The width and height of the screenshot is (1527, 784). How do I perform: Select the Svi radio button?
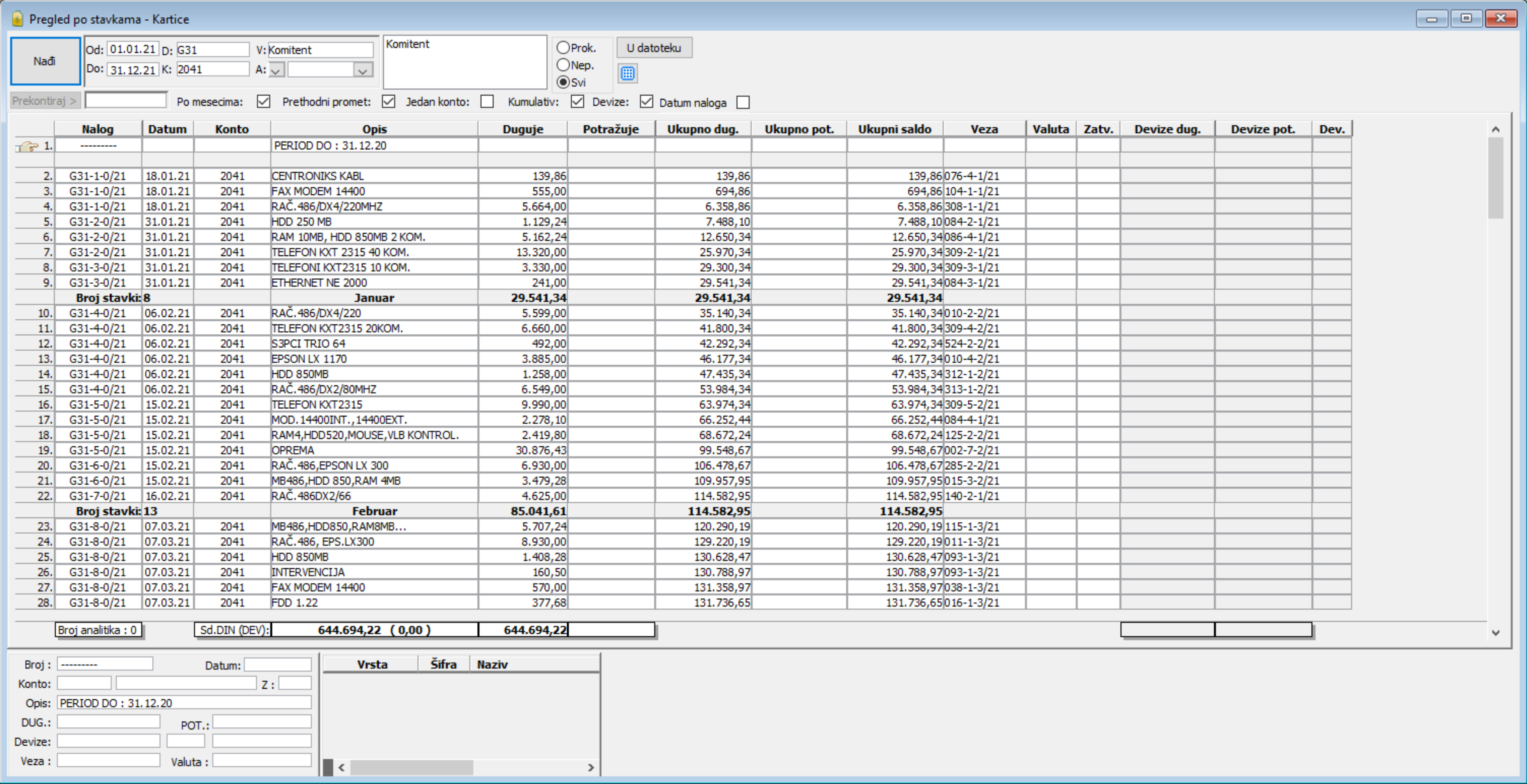pos(563,82)
